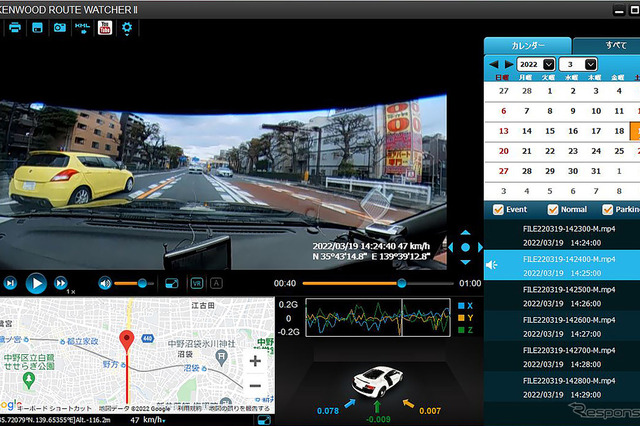Toggle Z axis graph legend

point(465,330)
